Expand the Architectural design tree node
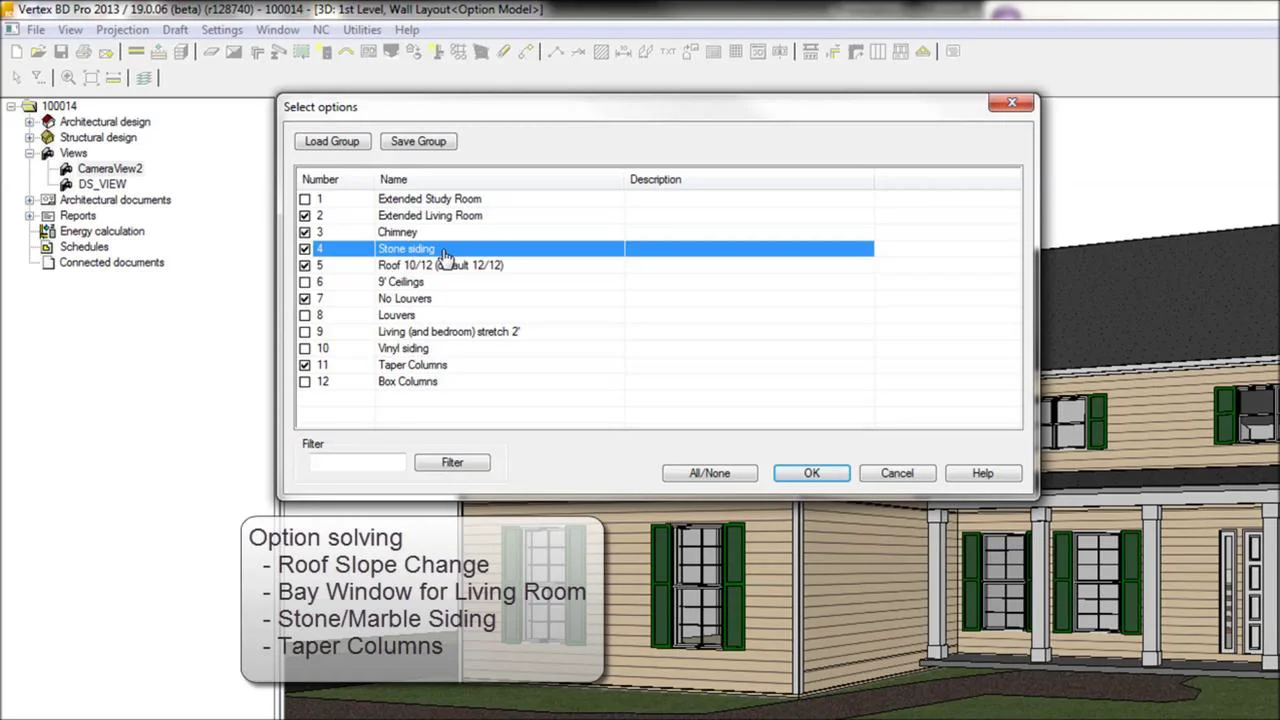Screen dimensions: 1280x720 pyautogui.click(x=29, y=122)
